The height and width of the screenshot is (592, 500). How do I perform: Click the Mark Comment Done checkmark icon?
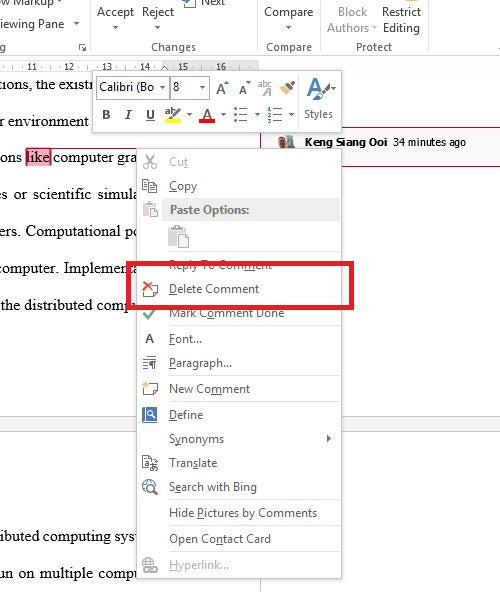pyautogui.click(x=149, y=314)
